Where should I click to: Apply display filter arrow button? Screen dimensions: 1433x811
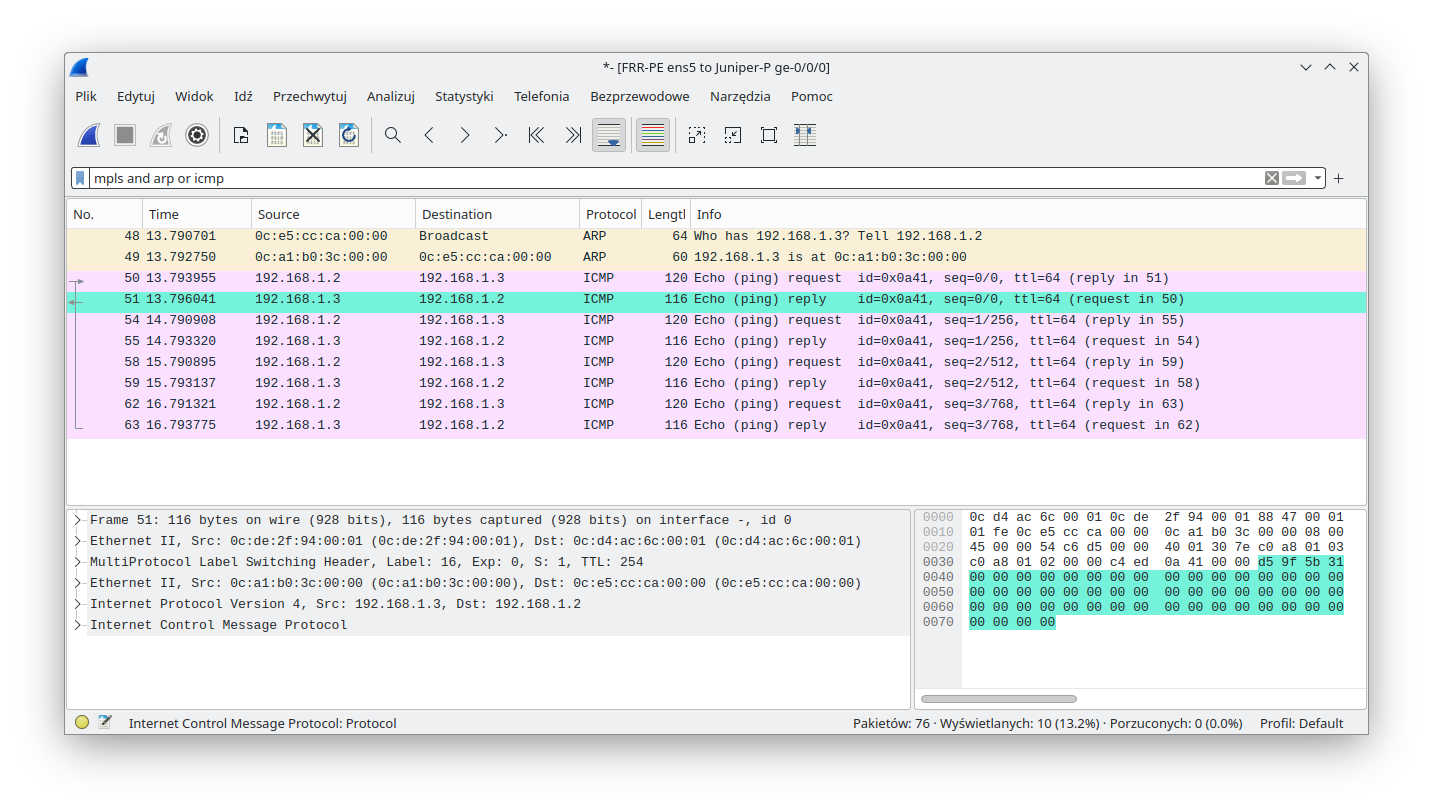[1295, 178]
